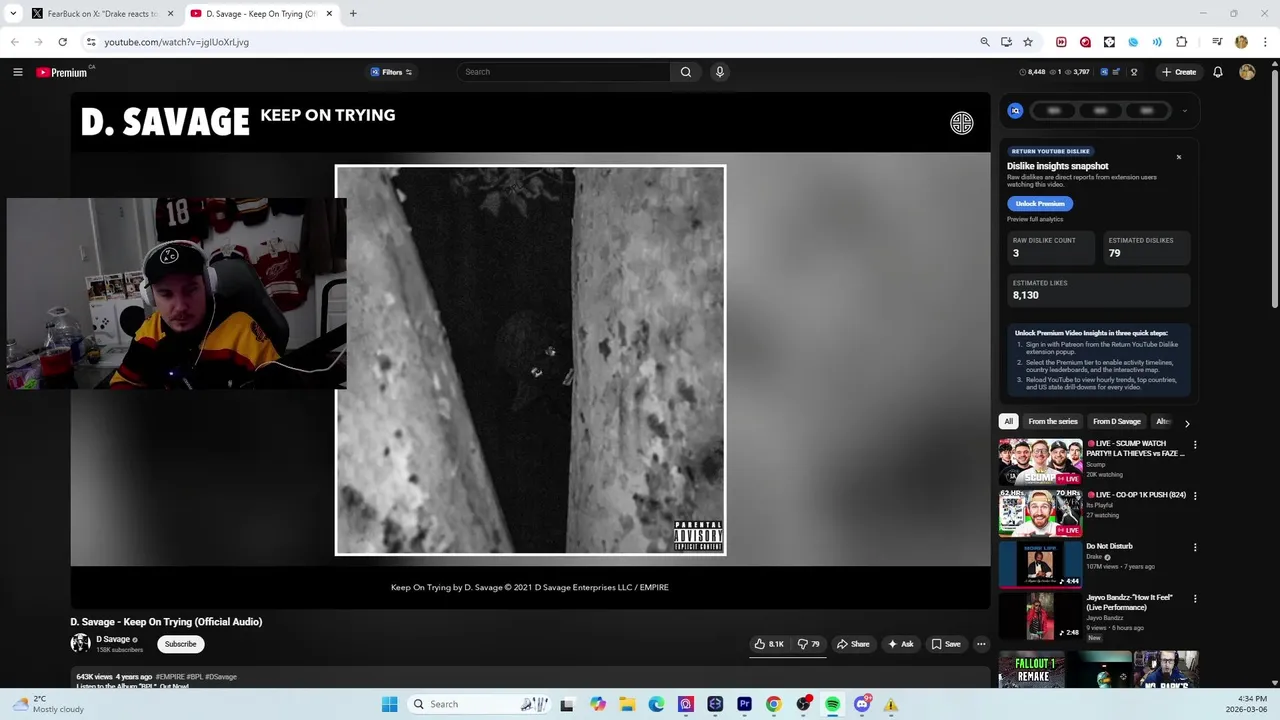This screenshot has height=720, width=1280.
Task: Open the YouTube account avatar menu
Action: 1247,72
